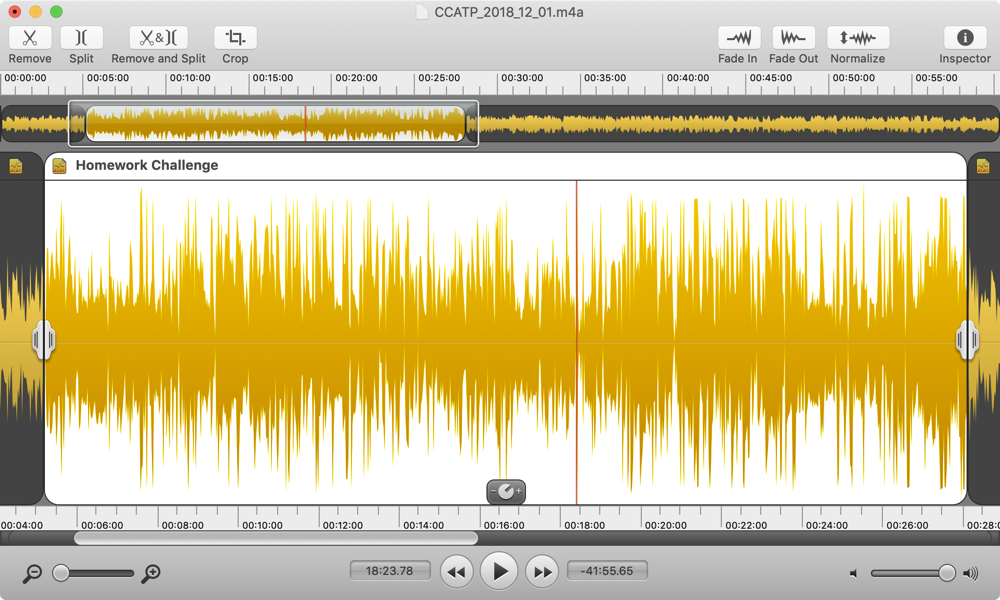The image size is (1000, 600).
Task: Zoom out using the magnifier minus icon
Action: (33, 573)
